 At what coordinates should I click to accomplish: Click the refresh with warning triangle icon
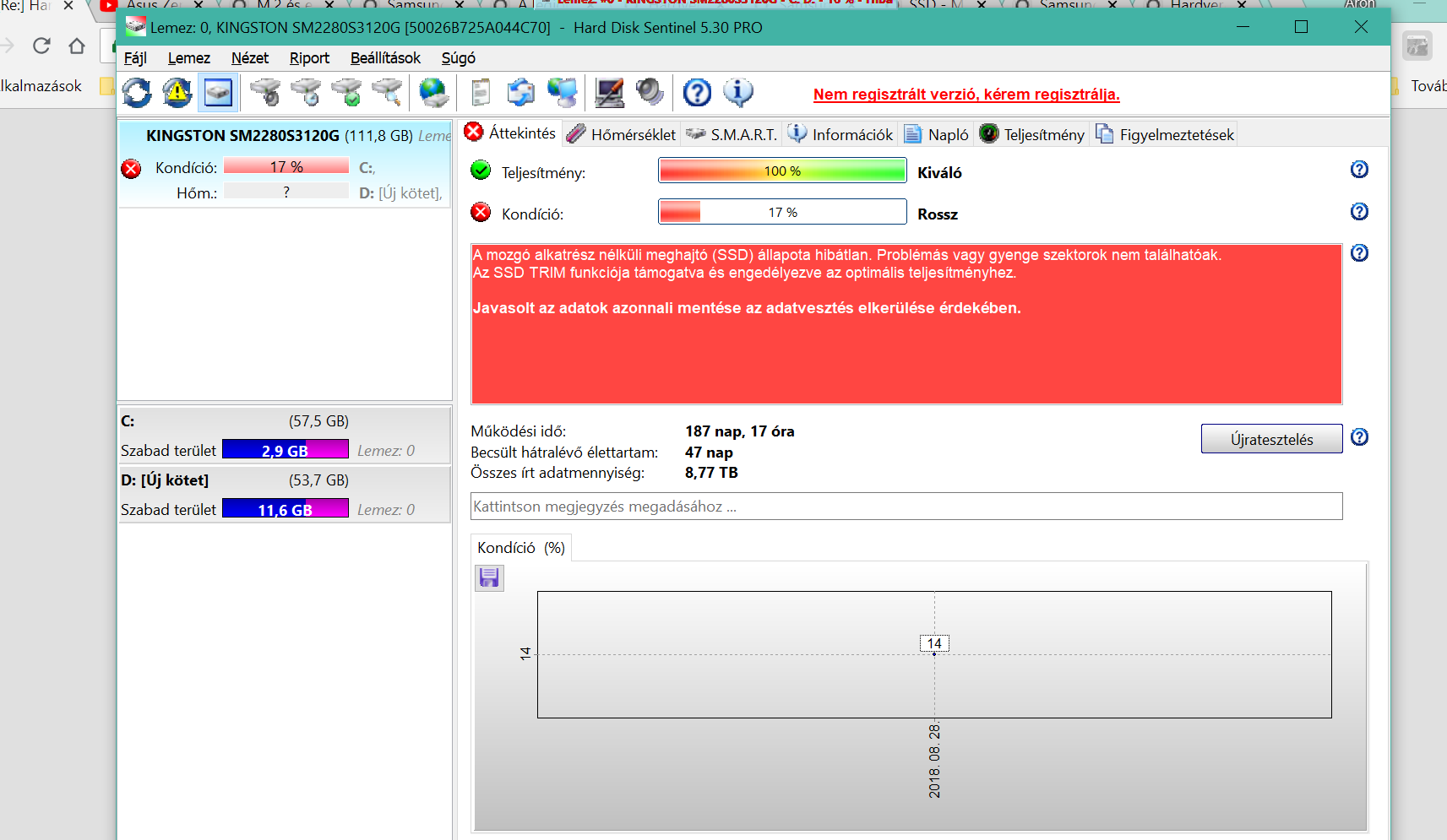177,93
